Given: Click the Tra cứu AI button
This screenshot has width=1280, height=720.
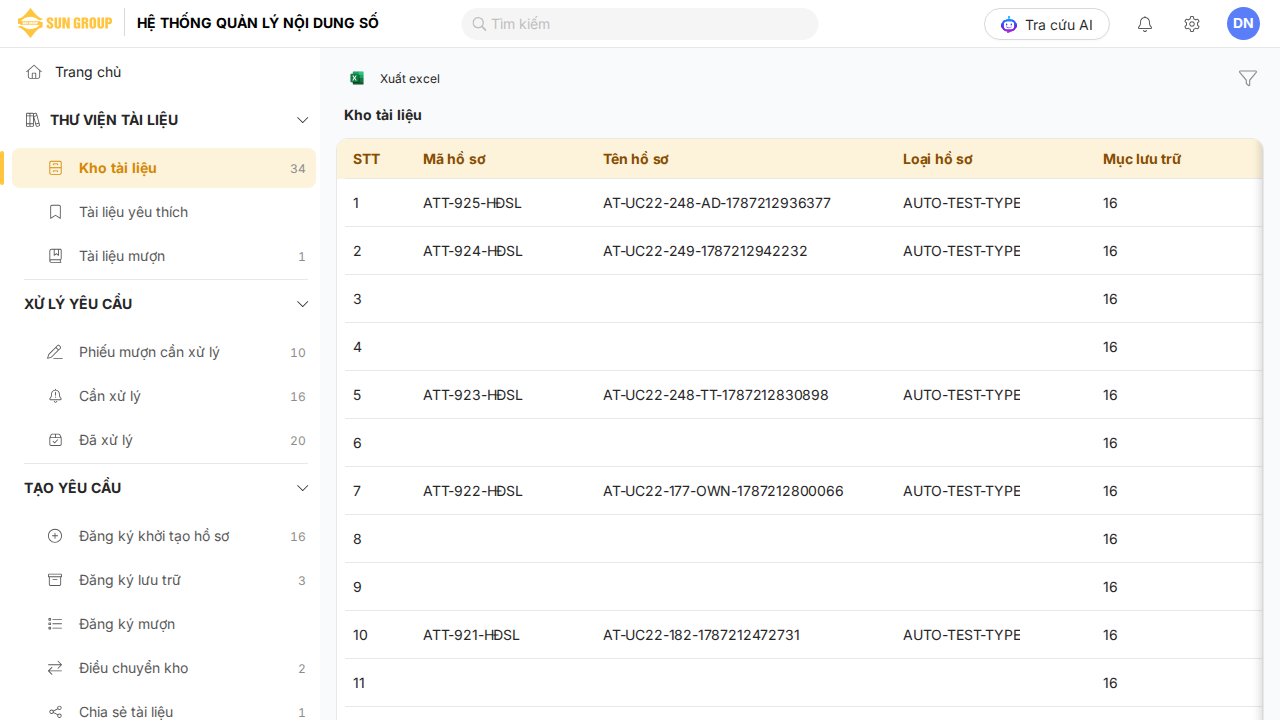Looking at the screenshot, I should point(1046,24).
